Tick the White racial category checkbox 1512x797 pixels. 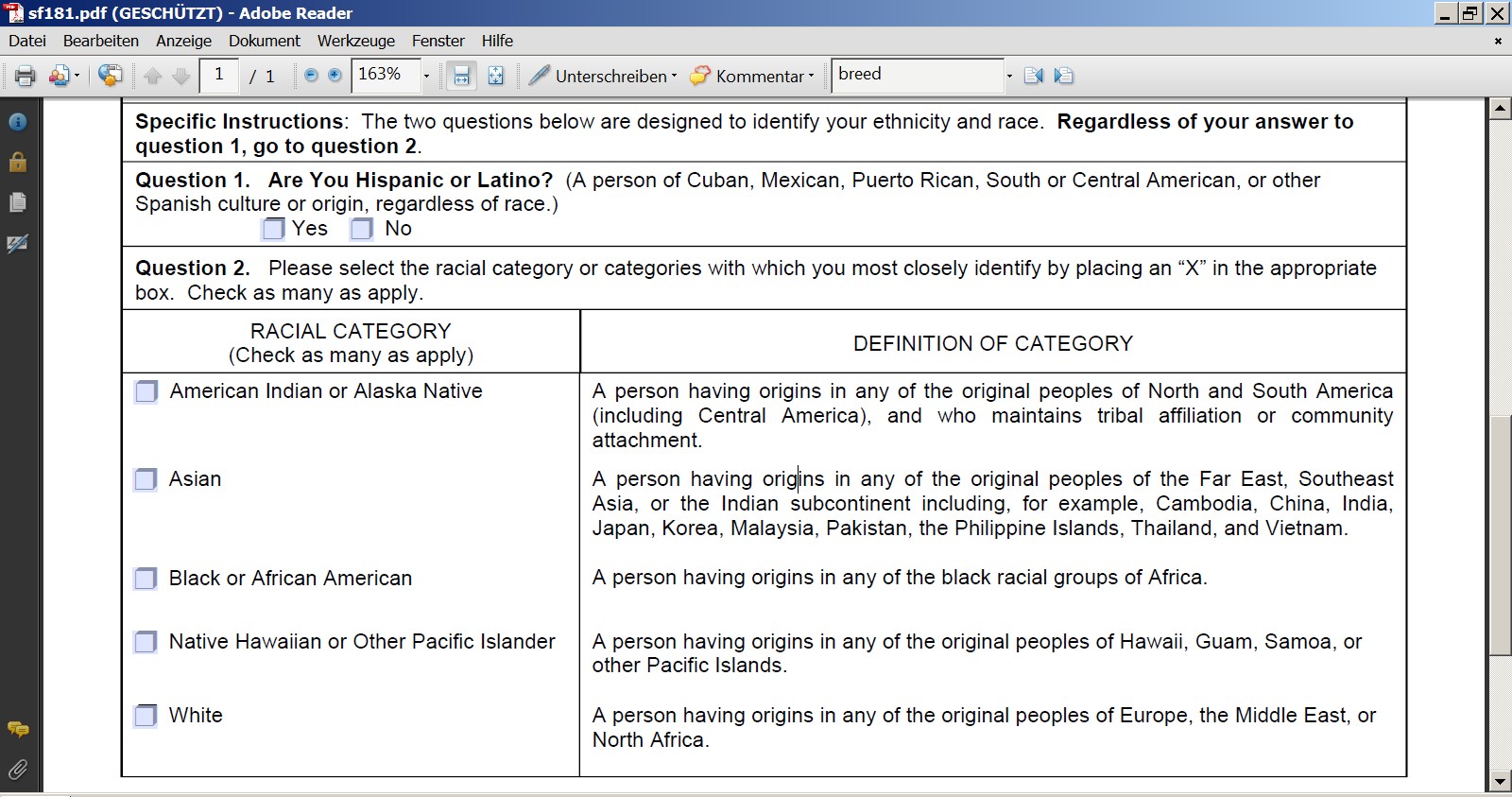(x=146, y=716)
